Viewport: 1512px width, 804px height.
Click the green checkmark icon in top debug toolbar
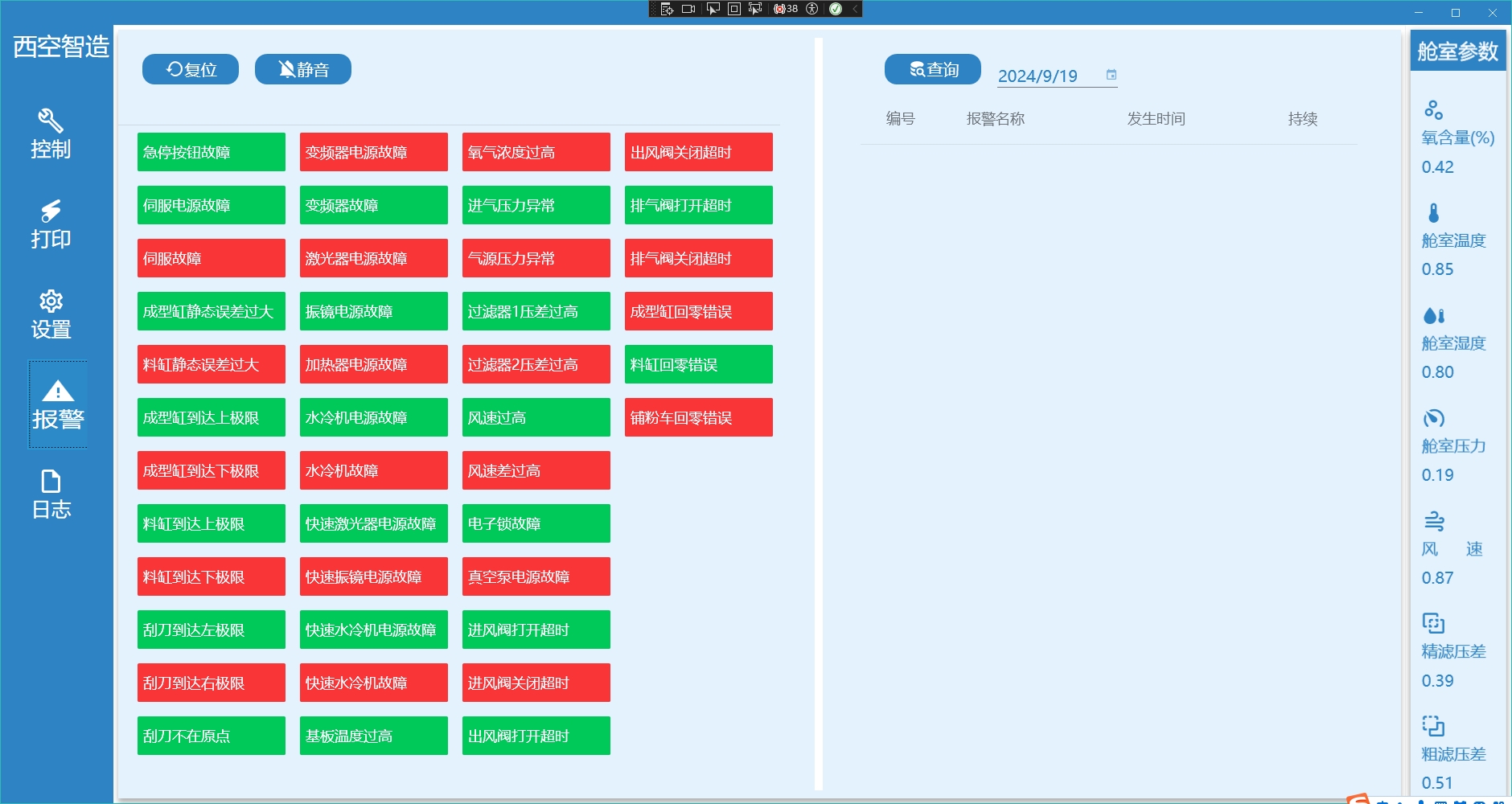(836, 9)
